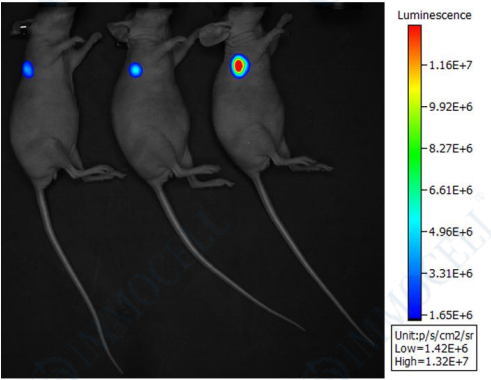The width and height of the screenshot is (491, 380).
Task: Click the 1.65E+6 scale label
Action: (x=450, y=315)
